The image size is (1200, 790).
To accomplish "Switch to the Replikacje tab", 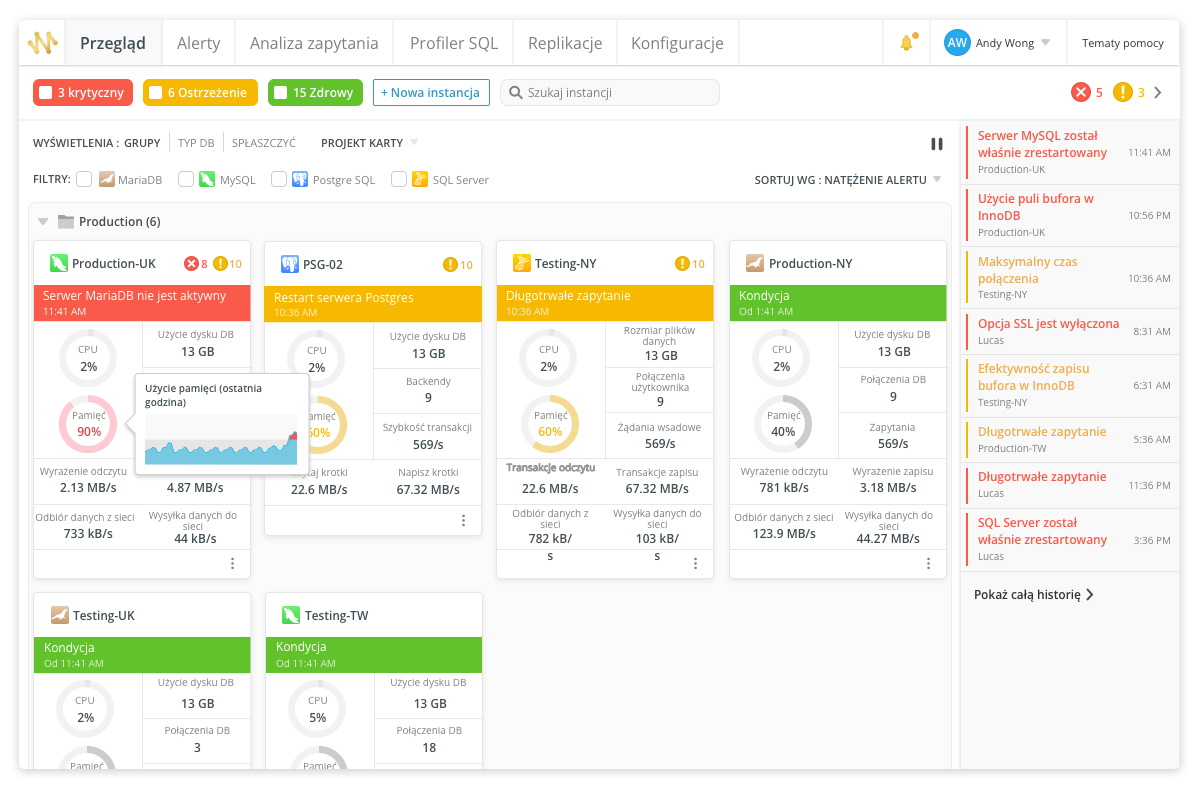I will pyautogui.click(x=565, y=43).
